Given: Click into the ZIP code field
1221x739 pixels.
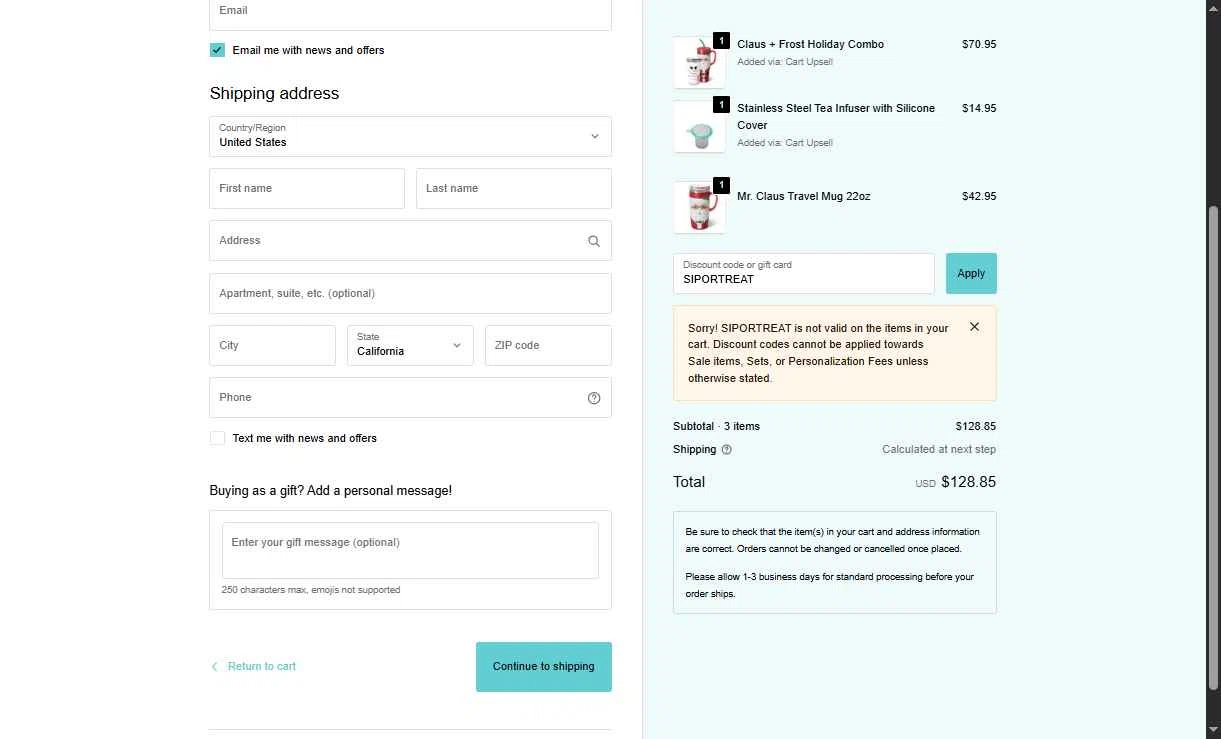Looking at the screenshot, I should click(x=548, y=345).
